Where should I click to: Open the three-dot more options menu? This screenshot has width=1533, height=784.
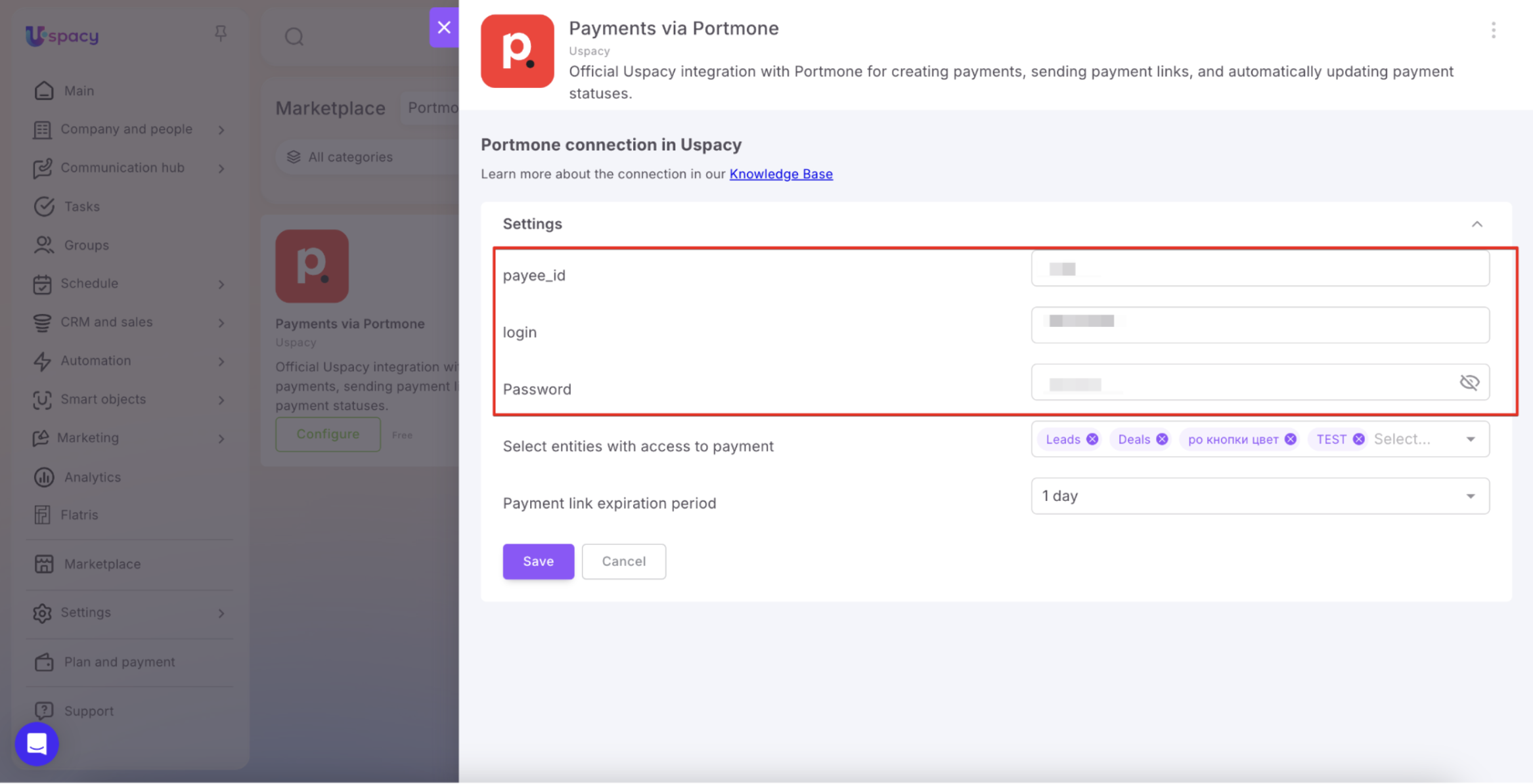click(x=1493, y=30)
